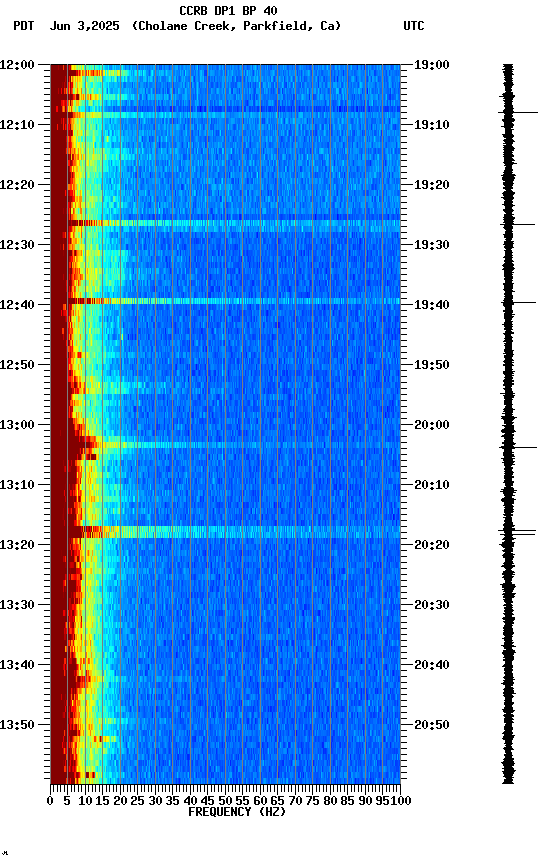Click the seismogram trace spike near 19:08 UTC
The width and height of the screenshot is (552, 864).
click(518, 112)
